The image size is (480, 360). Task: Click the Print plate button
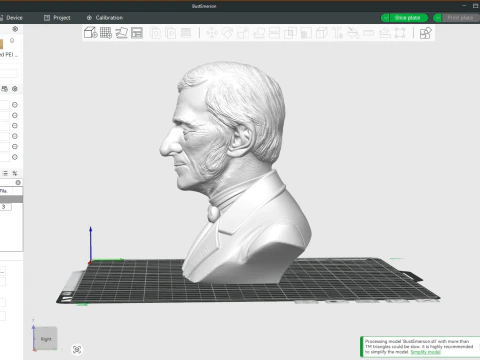click(461, 18)
